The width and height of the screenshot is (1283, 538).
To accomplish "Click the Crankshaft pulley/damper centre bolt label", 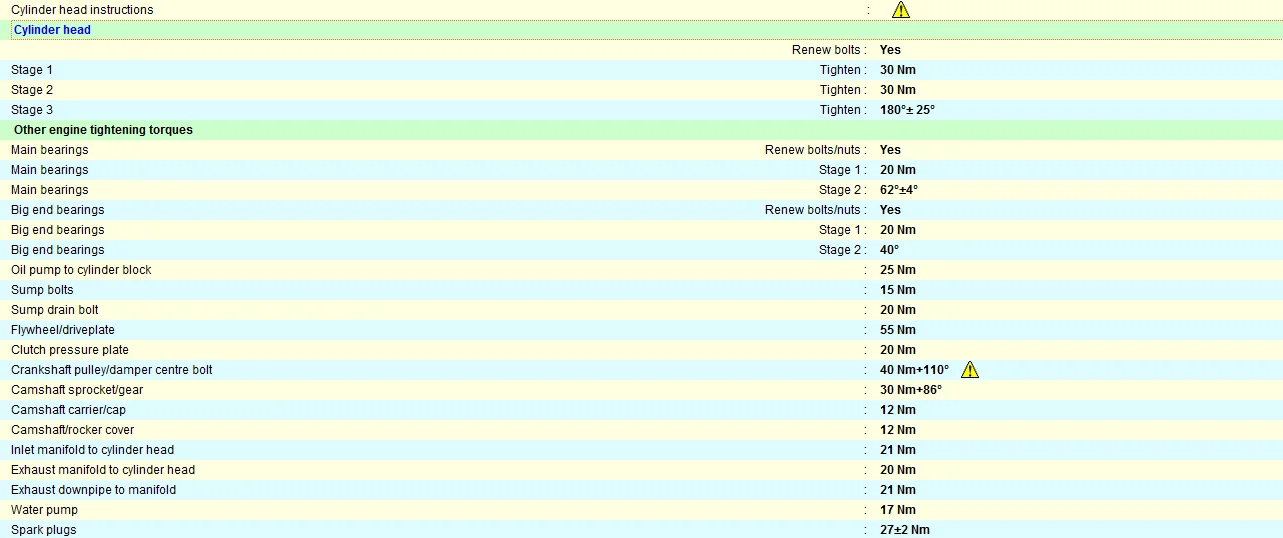I will [112, 370].
